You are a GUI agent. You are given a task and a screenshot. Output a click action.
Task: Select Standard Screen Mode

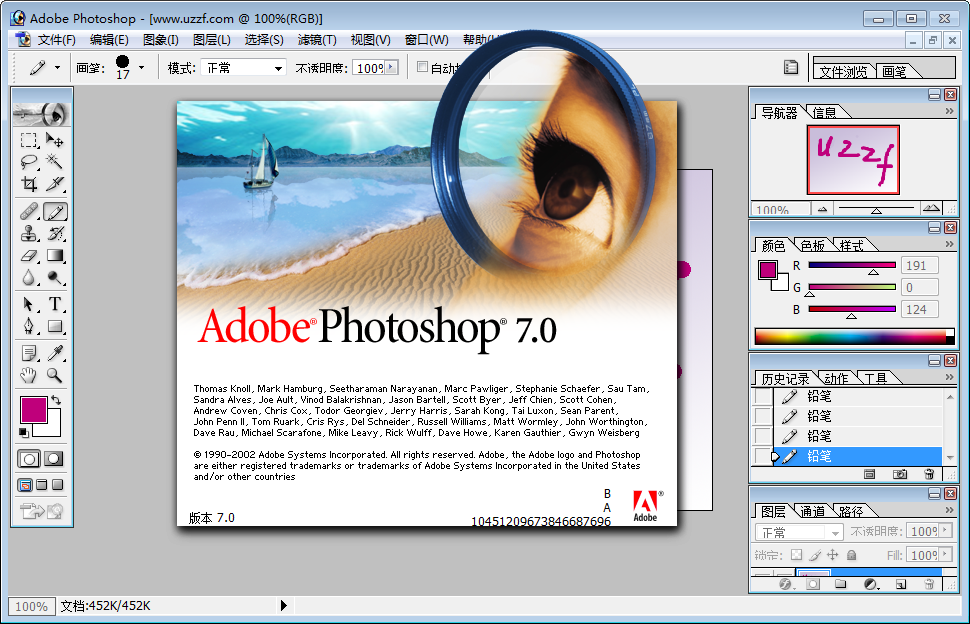[25, 485]
